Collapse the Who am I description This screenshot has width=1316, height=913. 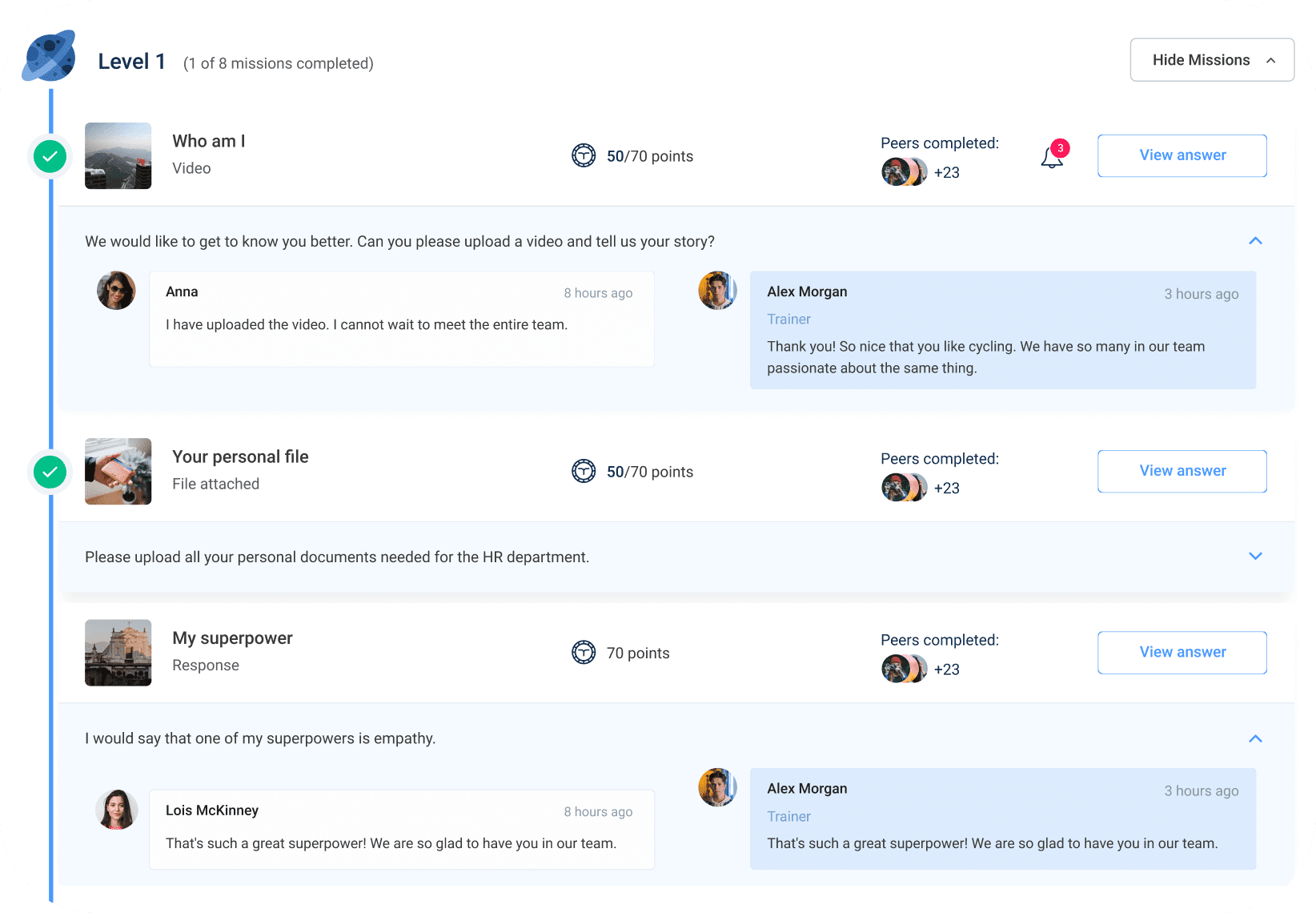pyautogui.click(x=1255, y=241)
